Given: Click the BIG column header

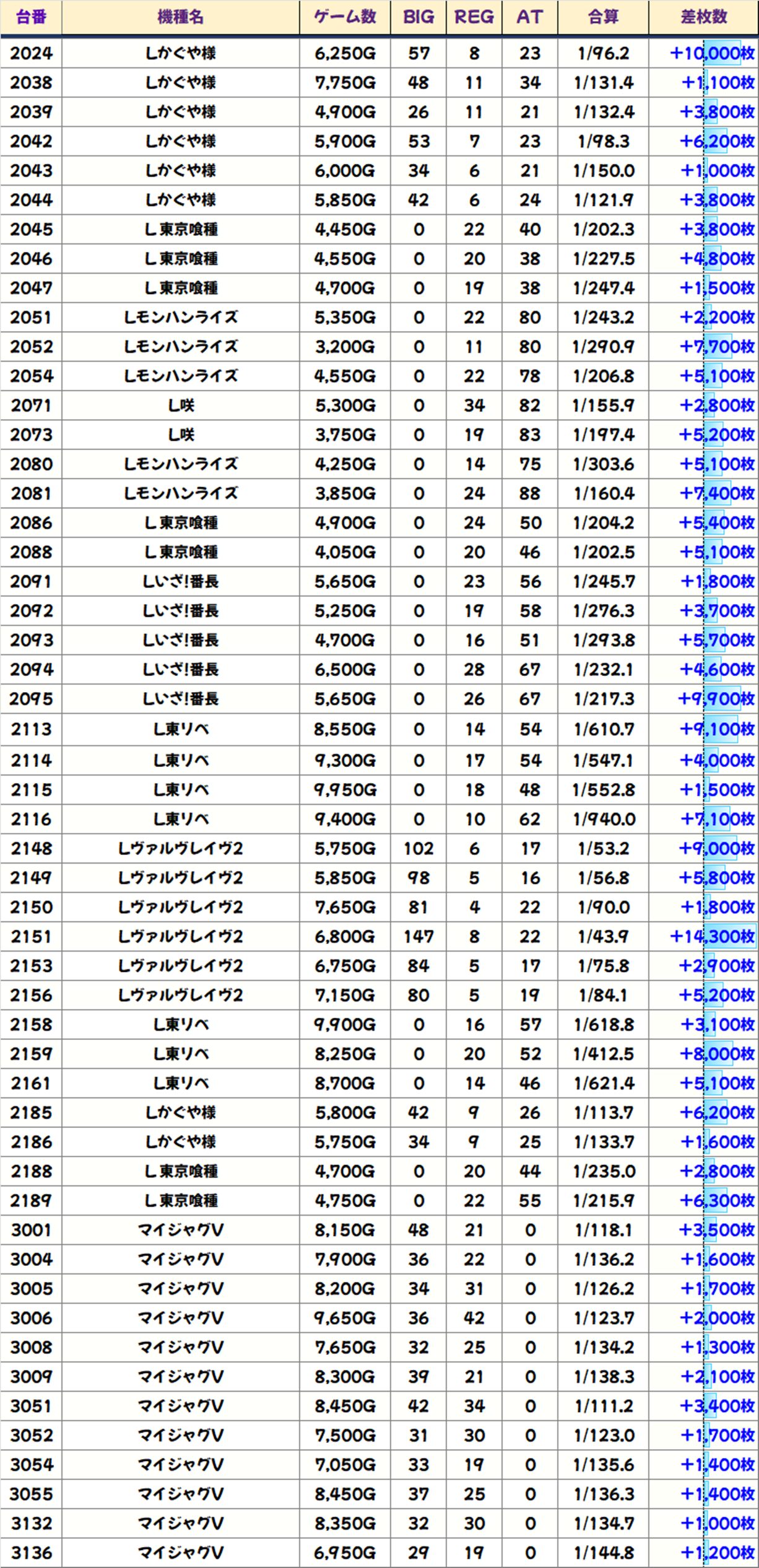Looking at the screenshot, I should point(419,17).
